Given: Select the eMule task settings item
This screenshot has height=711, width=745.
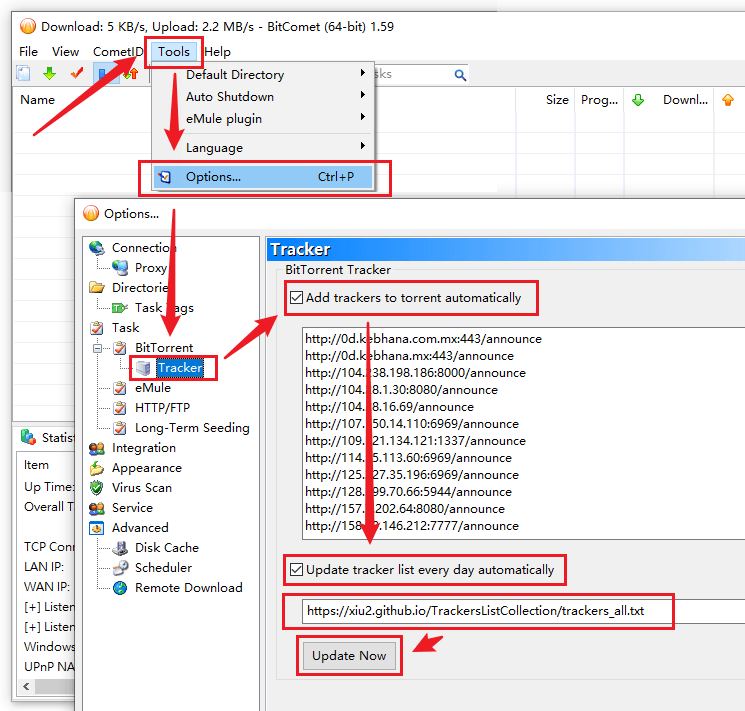Looking at the screenshot, I should point(152,388).
